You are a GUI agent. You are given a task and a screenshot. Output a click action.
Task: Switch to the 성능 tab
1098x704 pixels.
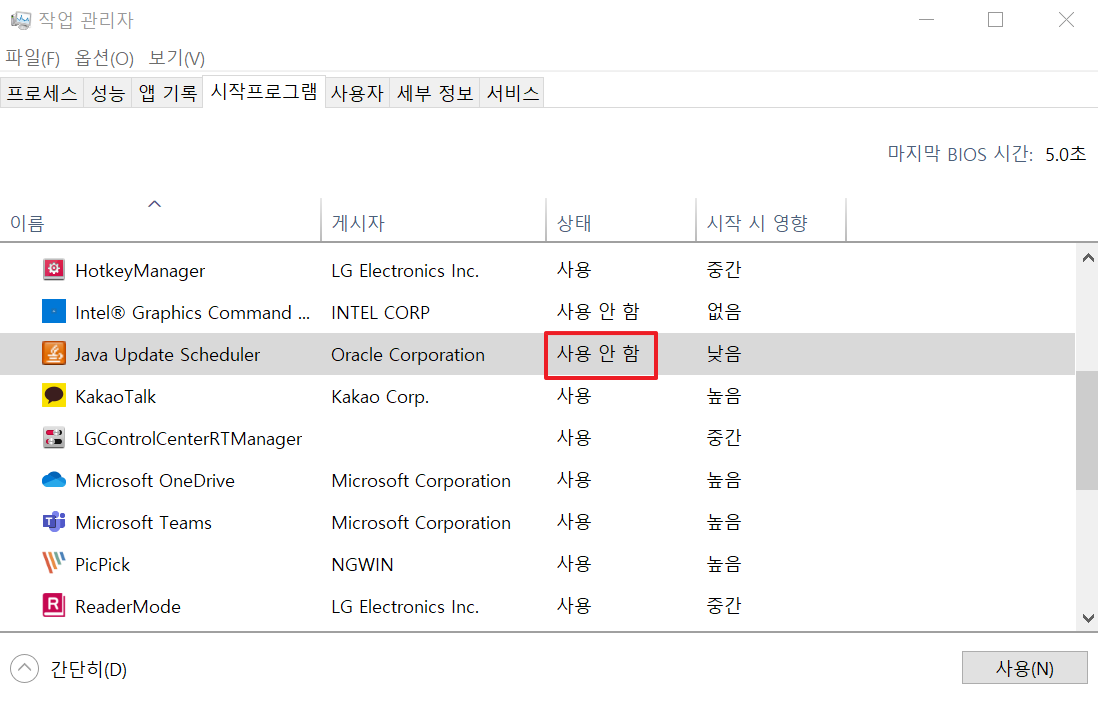[107, 90]
